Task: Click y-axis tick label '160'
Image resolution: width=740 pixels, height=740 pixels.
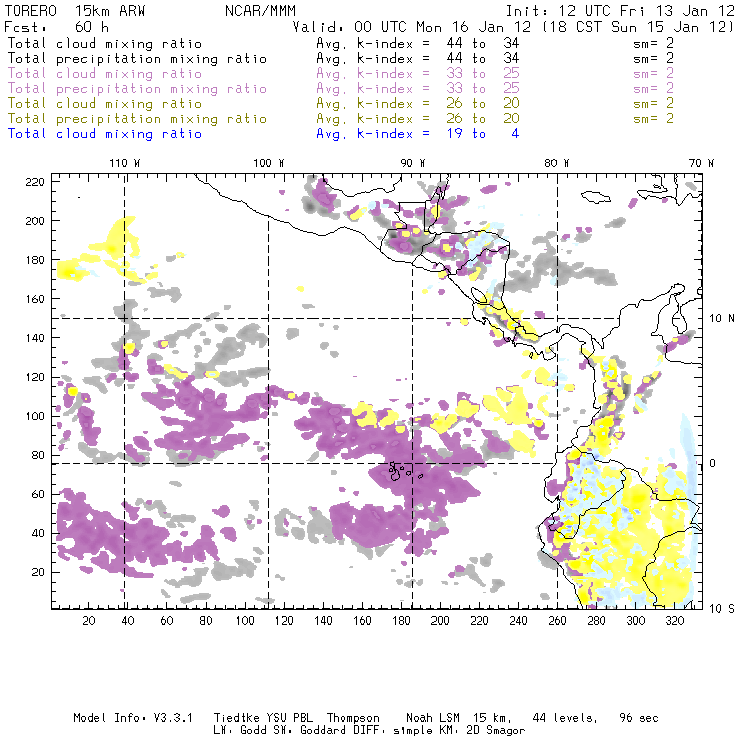Action: (x=35, y=299)
